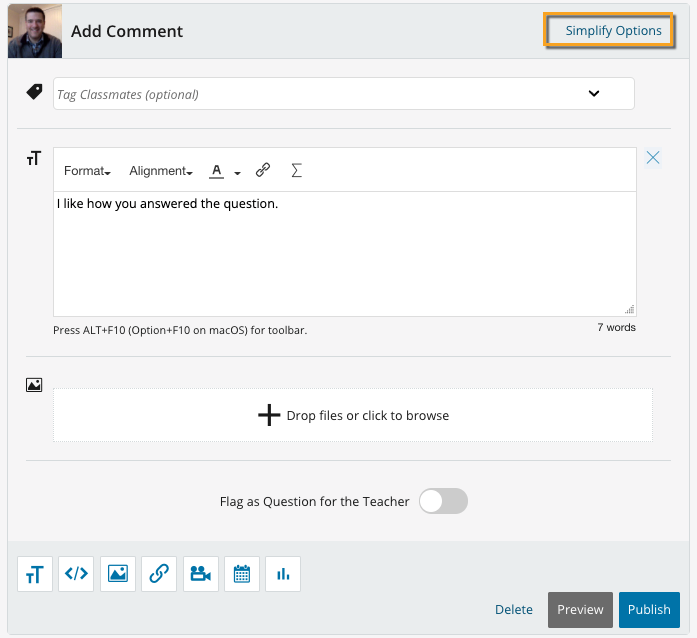Screen dimensions: 697x638
Task: Open the Format menu
Action: coord(86,171)
